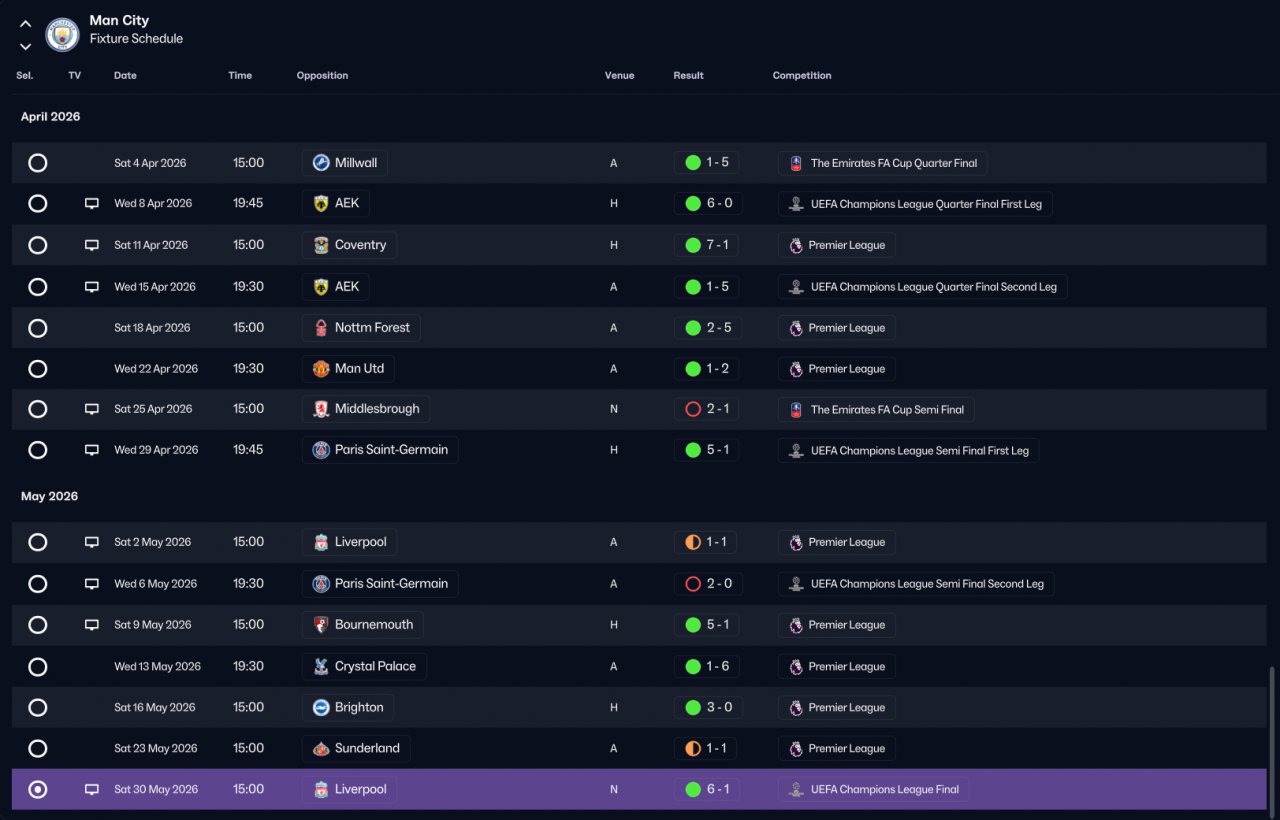The height and width of the screenshot is (820, 1280).
Task: Sort fixtures by the Date column header
Action: point(125,76)
